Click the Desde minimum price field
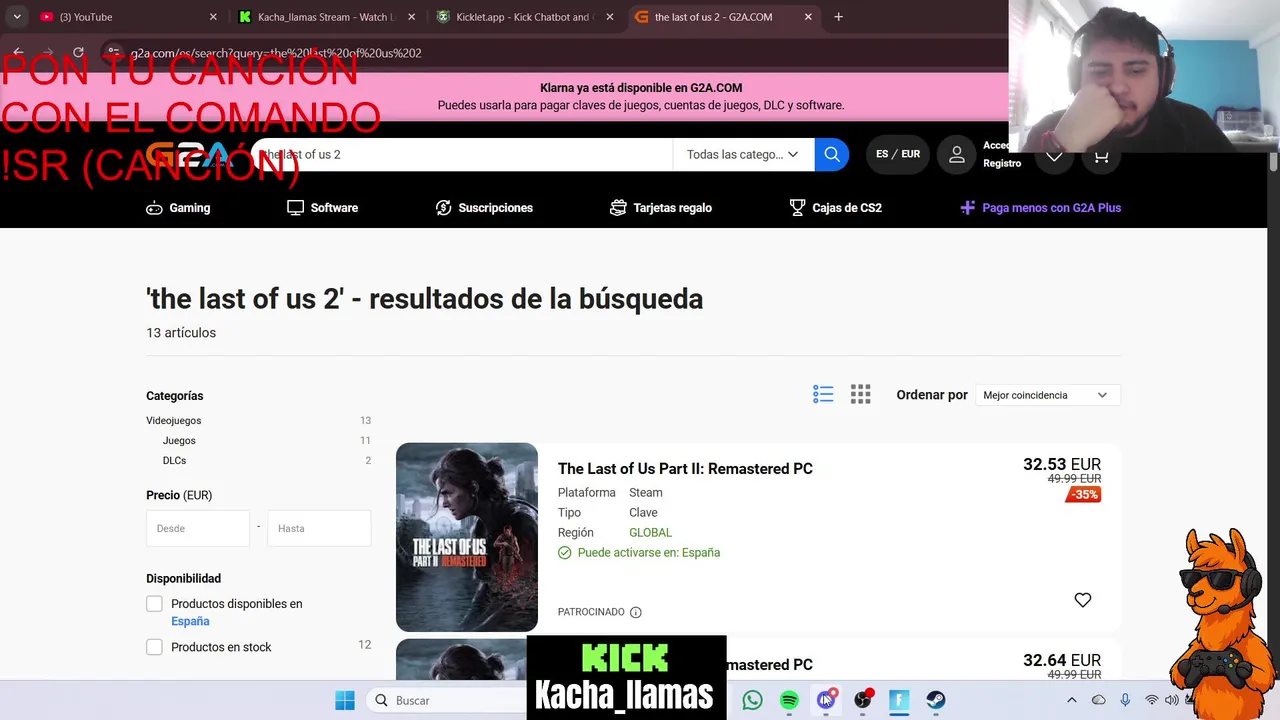Screen dimensions: 1280x720 [x=198, y=528]
